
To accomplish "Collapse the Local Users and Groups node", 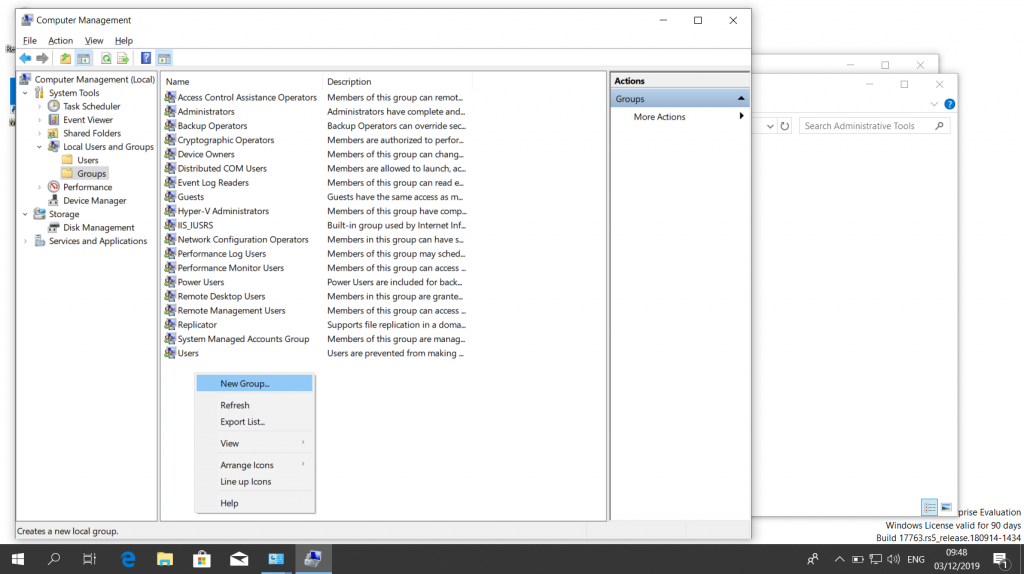I will [39, 147].
